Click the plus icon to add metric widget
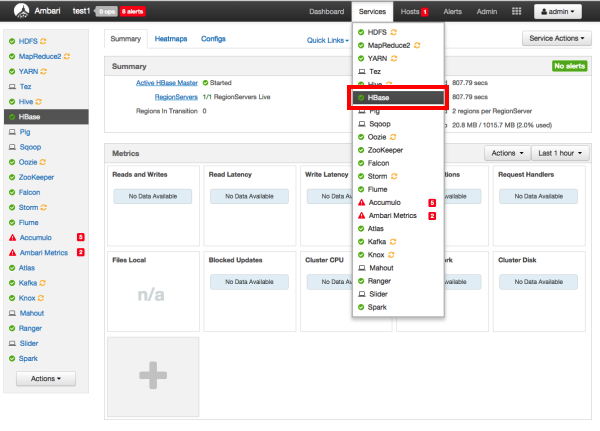Image resolution: width=600 pixels, height=431 pixels. coord(153,375)
